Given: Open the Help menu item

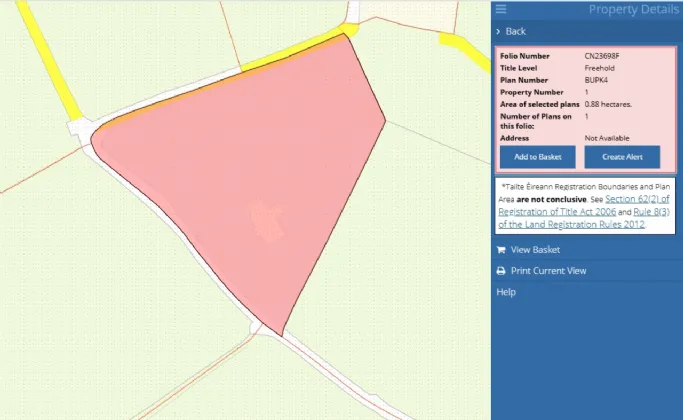Looking at the screenshot, I should click(x=506, y=292).
